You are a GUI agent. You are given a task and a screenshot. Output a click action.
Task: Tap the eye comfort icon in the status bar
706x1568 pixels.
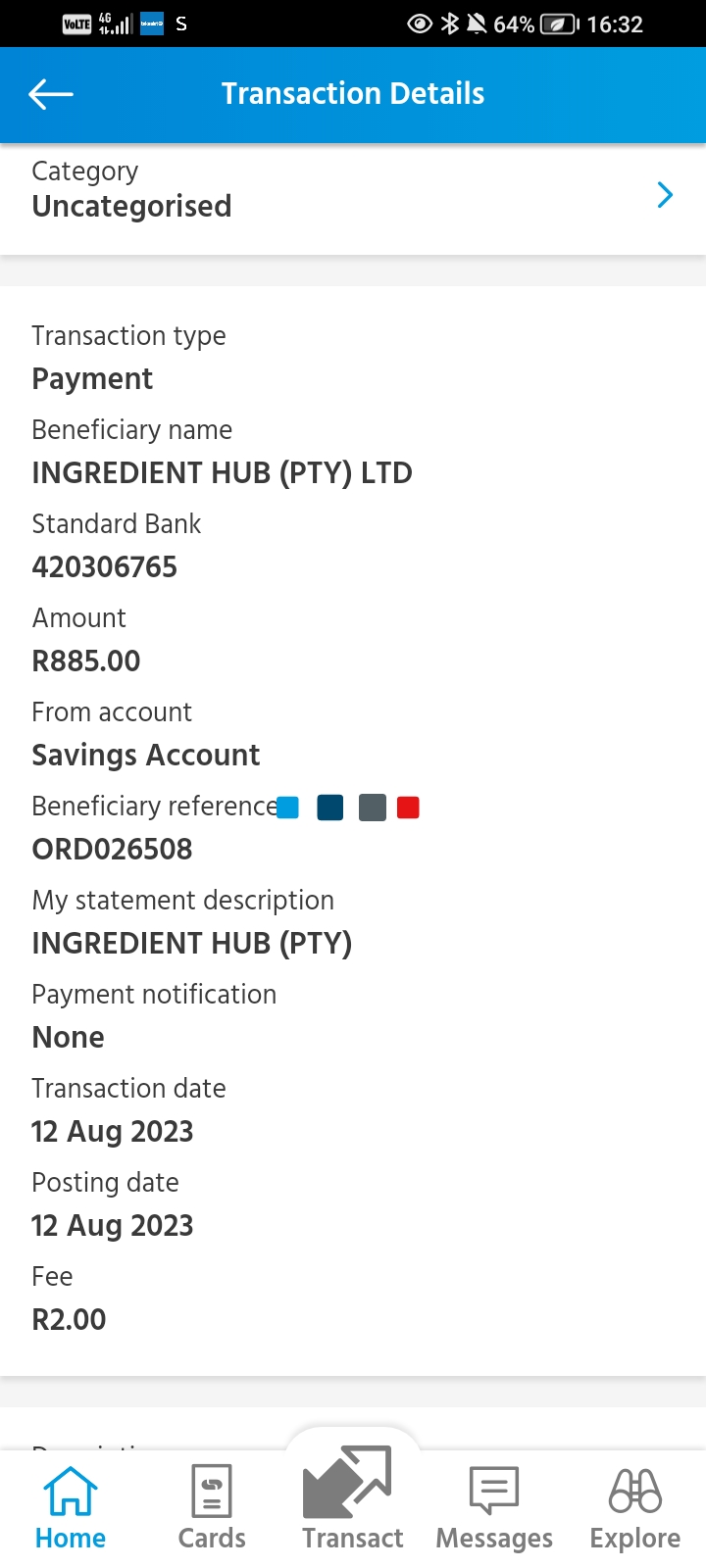tap(420, 24)
